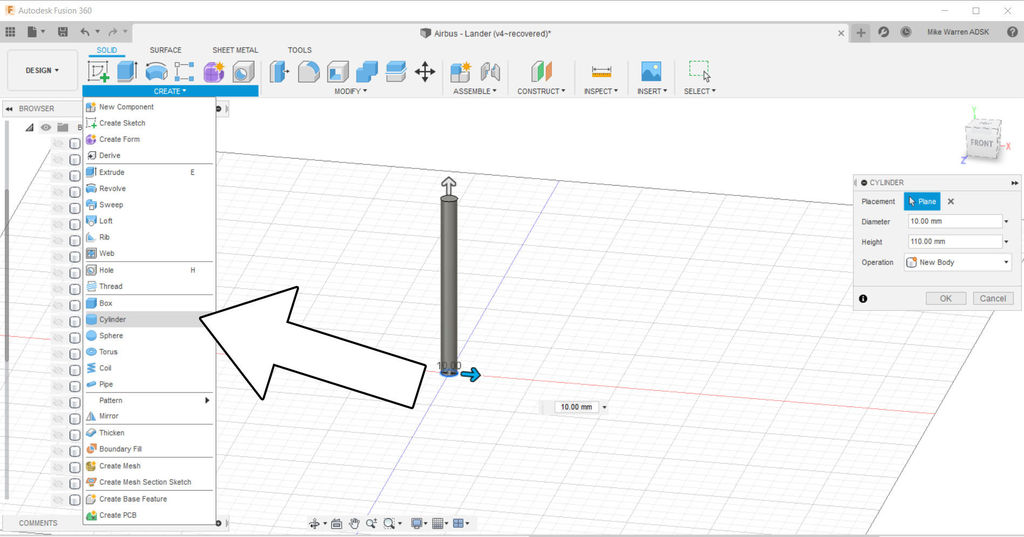The width and height of the screenshot is (1024, 537).
Task: Select the Move/Copy arrows icon
Action: 425,71
